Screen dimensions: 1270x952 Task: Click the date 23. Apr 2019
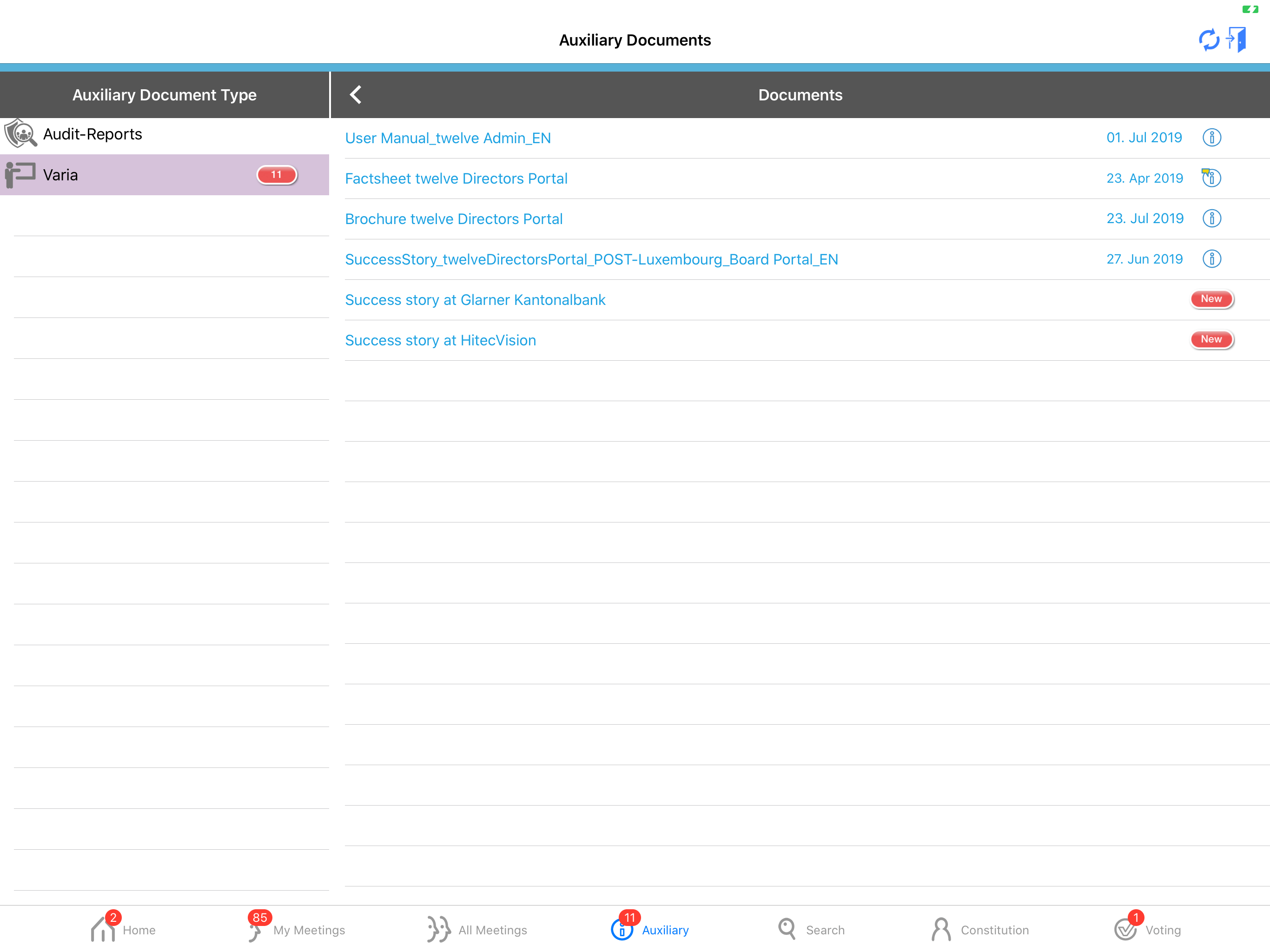point(1145,178)
